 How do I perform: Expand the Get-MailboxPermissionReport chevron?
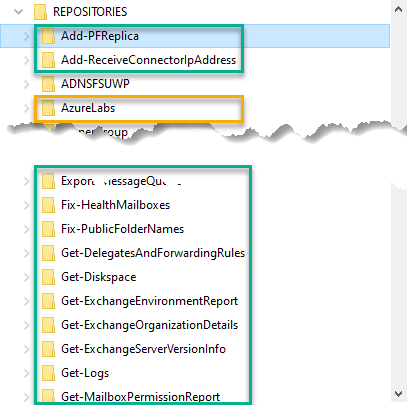pos(27,397)
